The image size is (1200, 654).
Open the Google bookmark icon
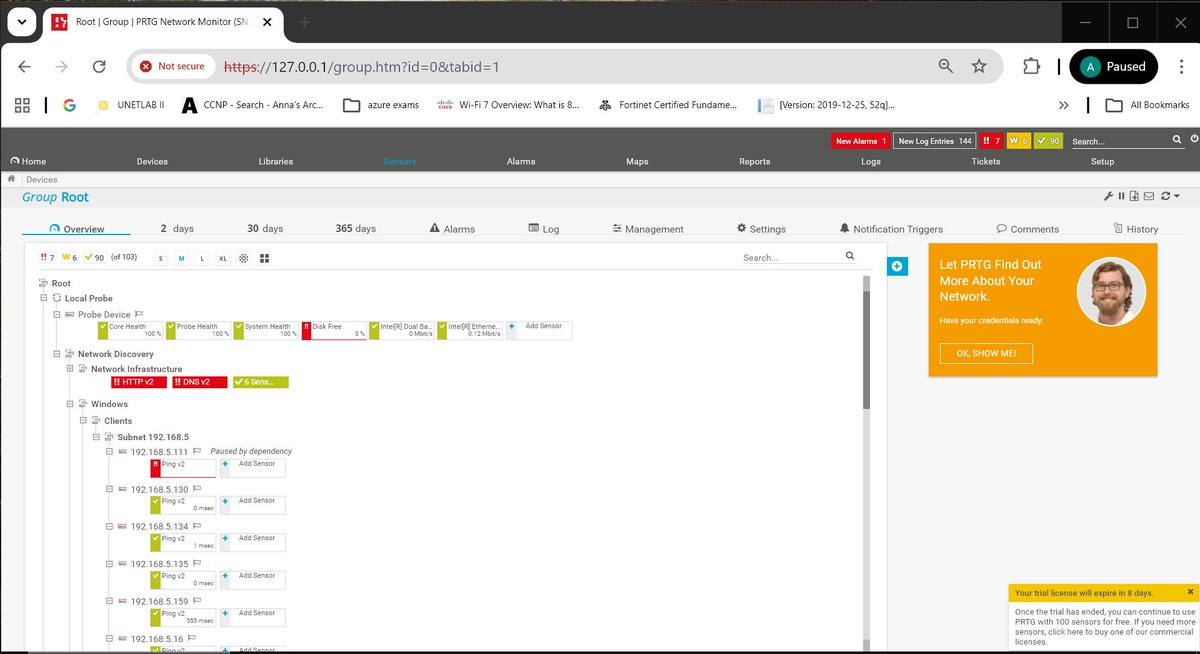pos(69,105)
